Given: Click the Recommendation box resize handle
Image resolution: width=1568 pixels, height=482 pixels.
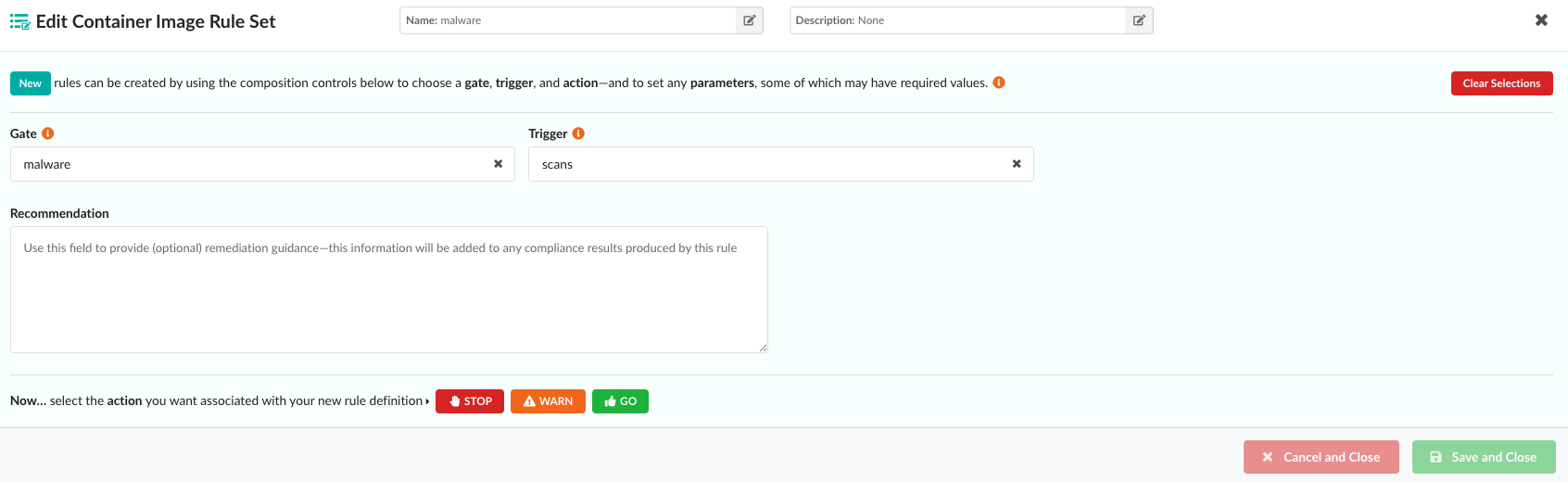Looking at the screenshot, I should (x=763, y=348).
